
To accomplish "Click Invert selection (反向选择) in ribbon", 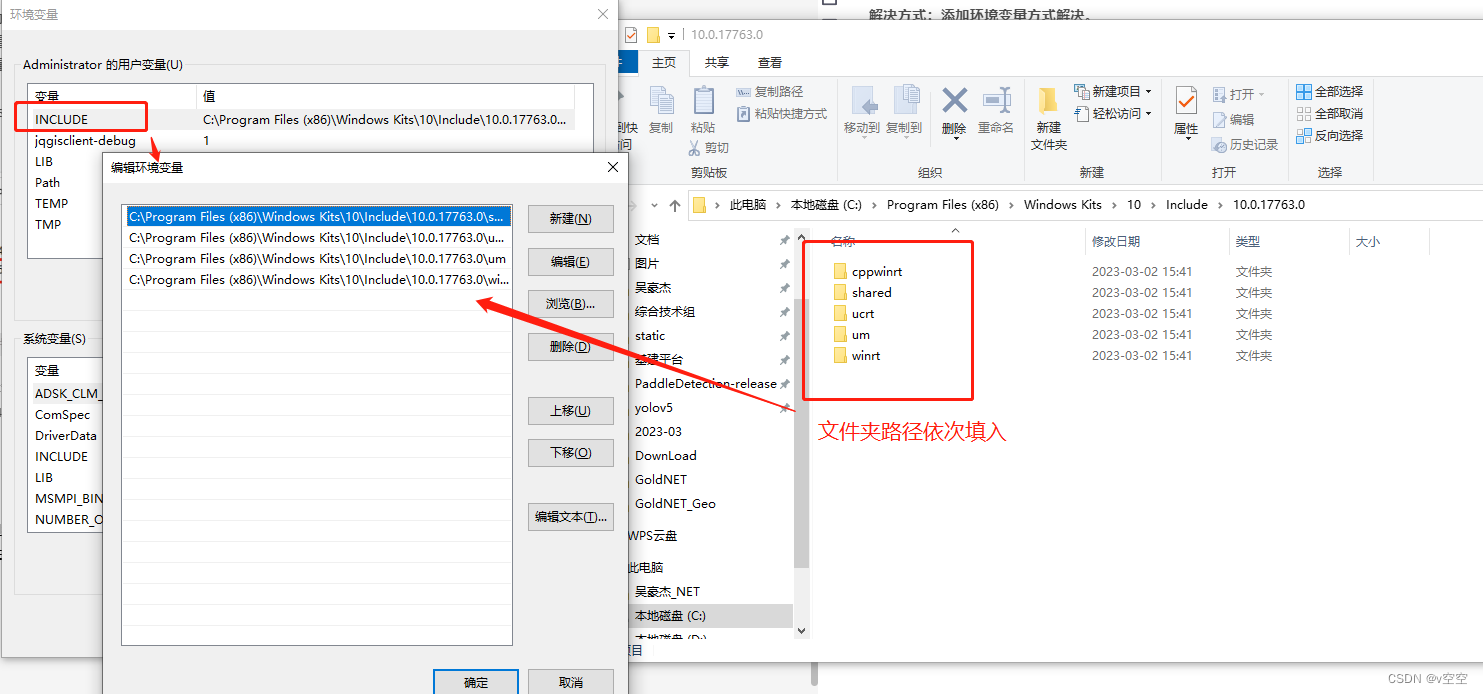I will coord(1330,136).
